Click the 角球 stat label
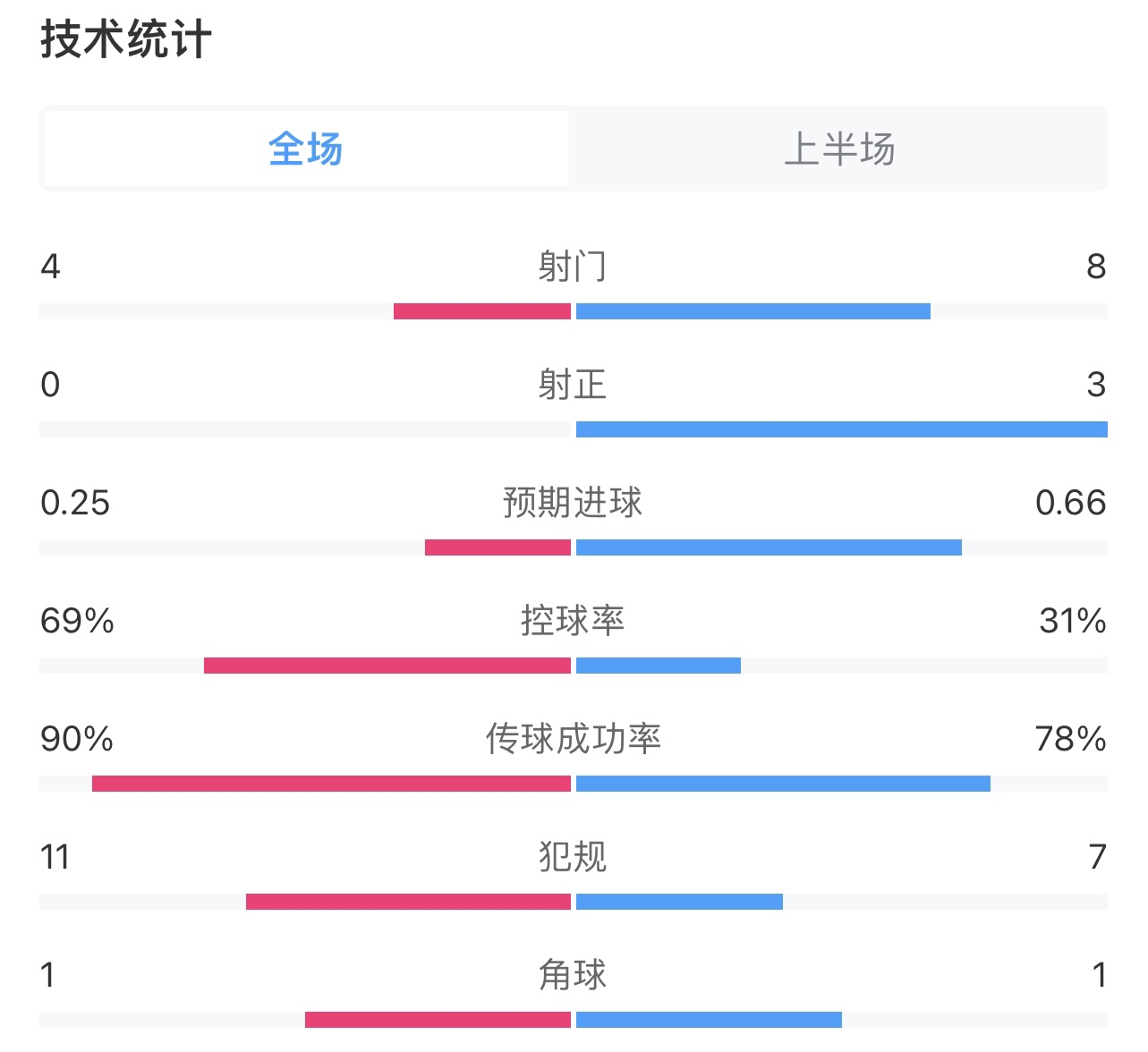Image resolution: width=1148 pixels, height=1052 pixels. [x=573, y=975]
